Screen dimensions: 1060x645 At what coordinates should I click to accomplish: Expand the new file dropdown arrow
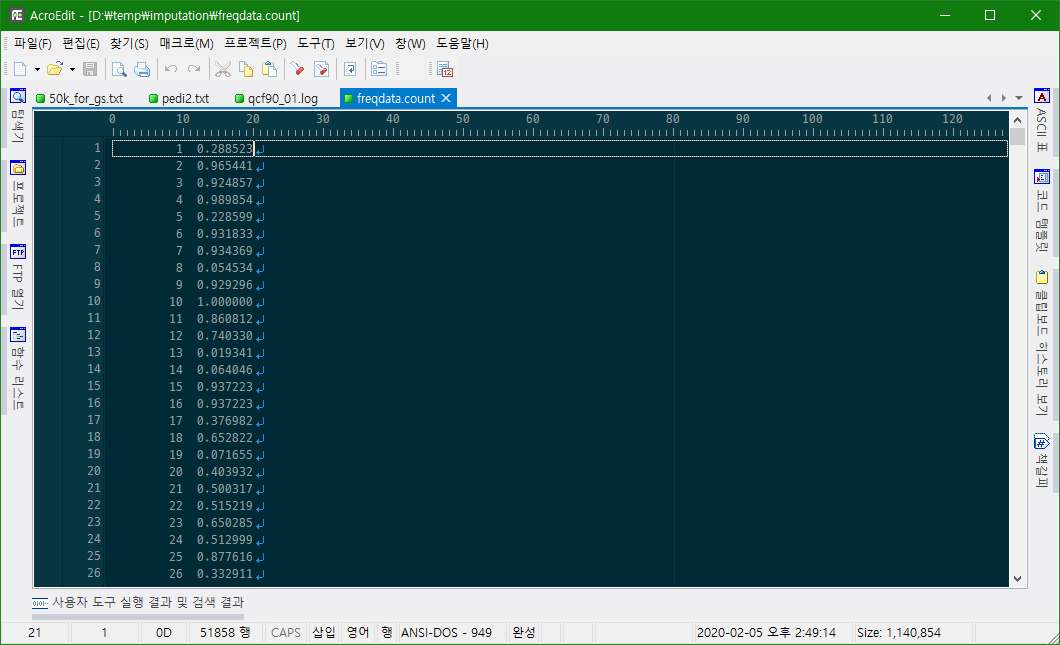pos(37,69)
